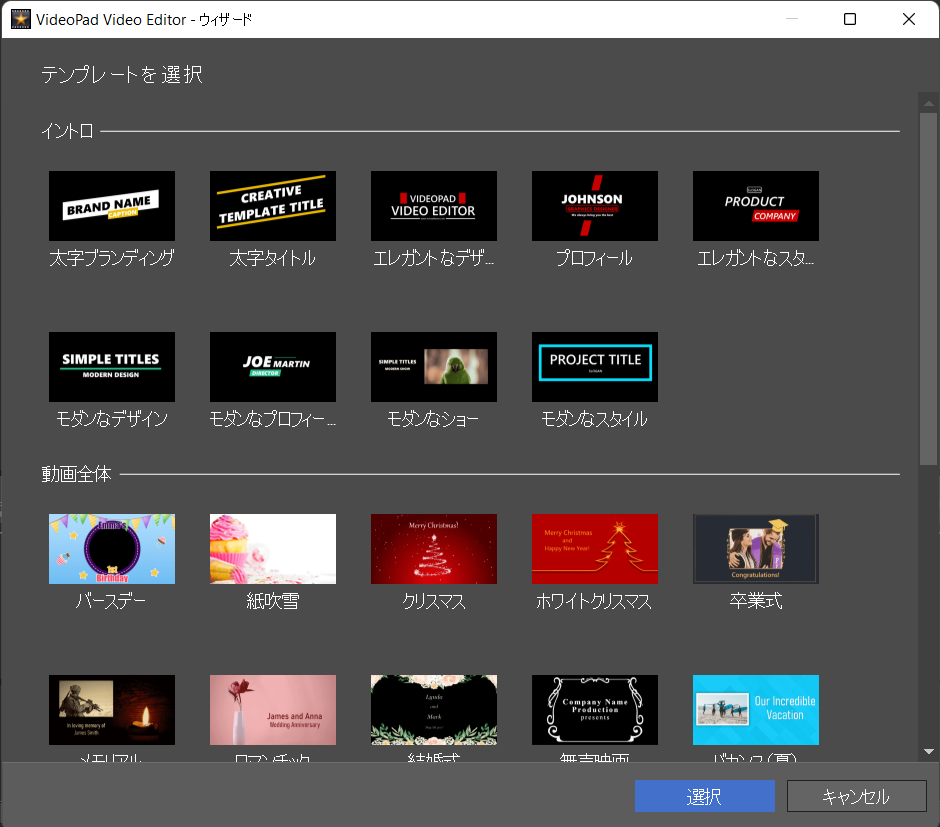
Task: Select the 卒業式 graduation template
Action: click(x=756, y=549)
